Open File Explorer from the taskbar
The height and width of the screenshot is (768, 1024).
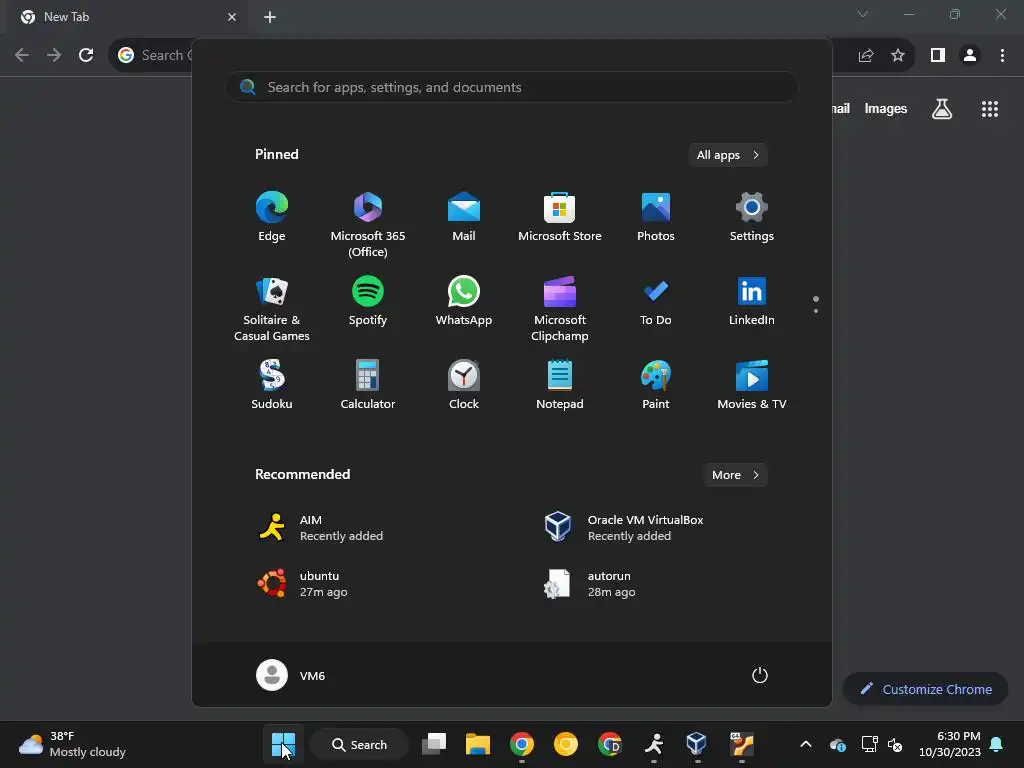477,744
